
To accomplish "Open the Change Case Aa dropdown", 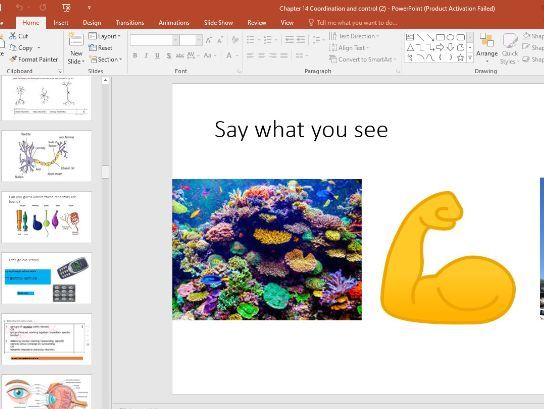I will pos(210,56).
